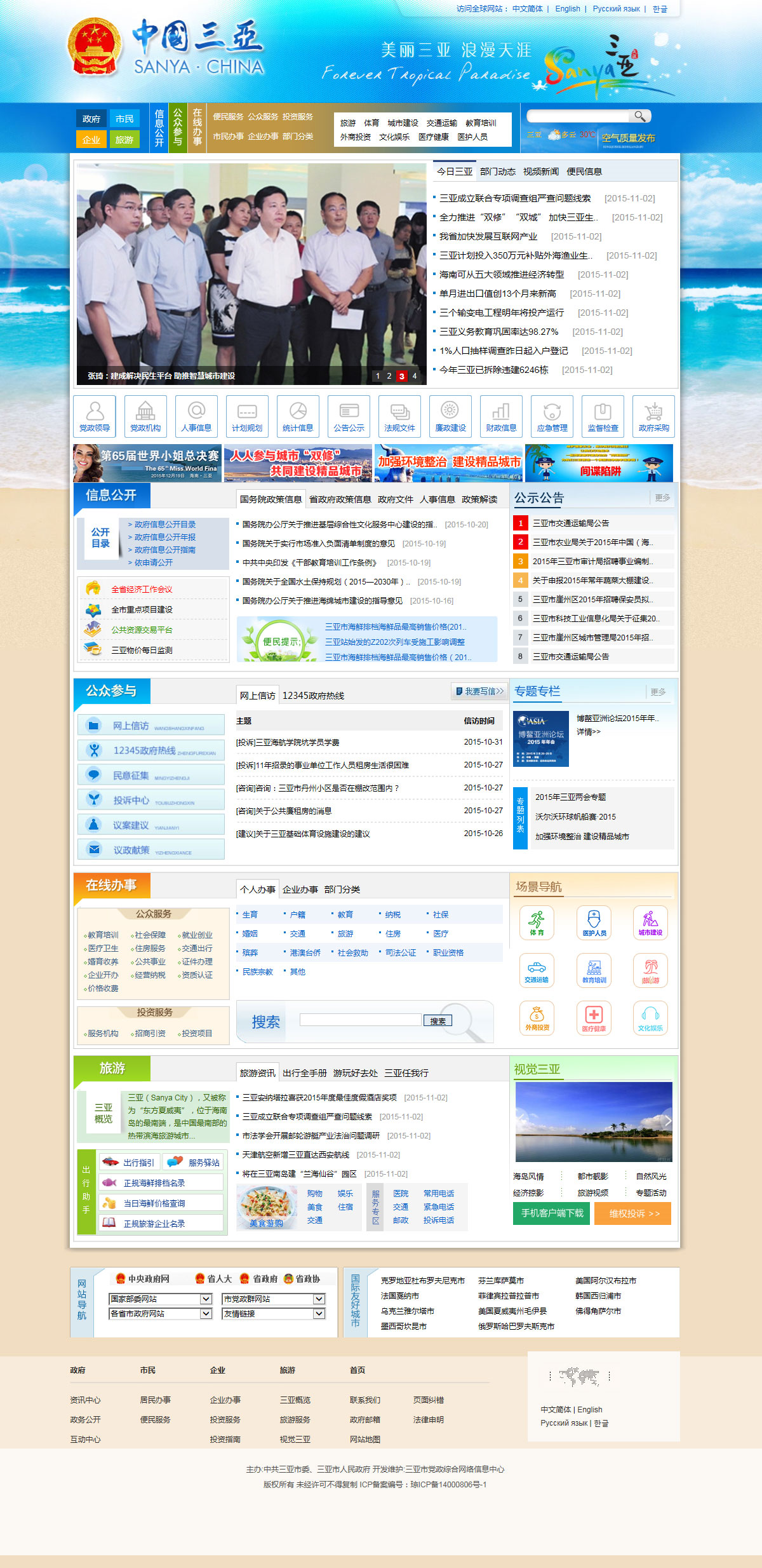
Task: Open the 人事信息 icon
Action: 196,416
